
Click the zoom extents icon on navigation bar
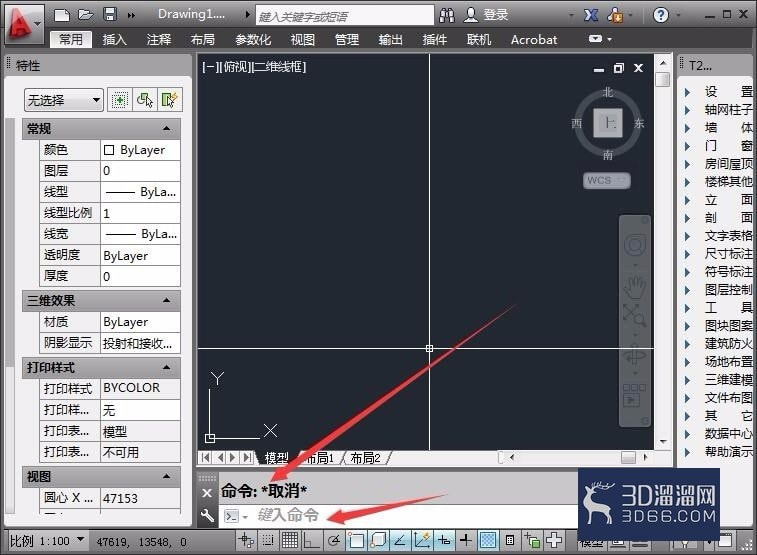tap(634, 315)
